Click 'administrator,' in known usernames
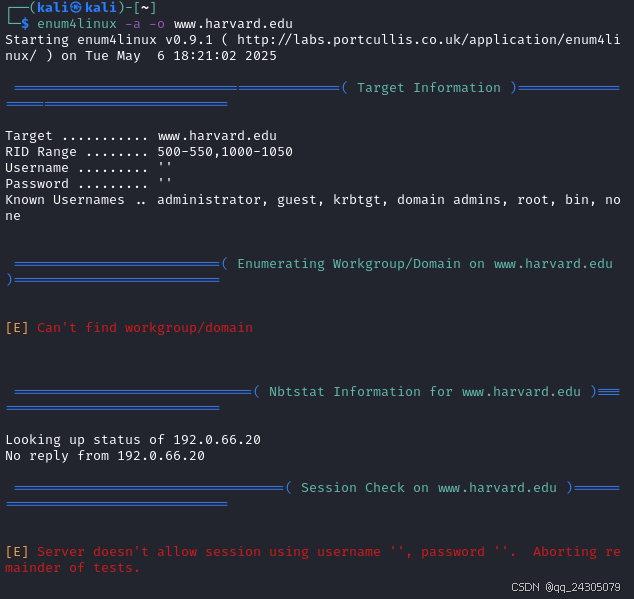Viewport: 634px width, 599px height. coord(212,200)
